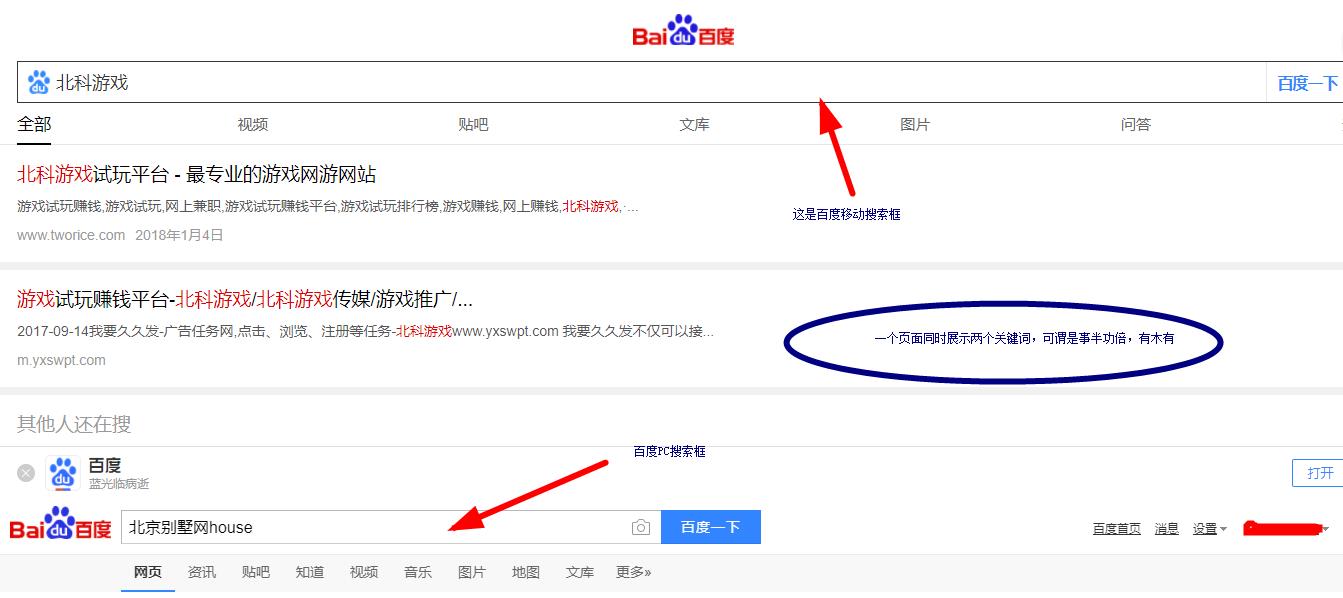This screenshot has width=1343, height=598.
Task: Switch to the mobile 贴吧 tab
Action: tap(474, 124)
